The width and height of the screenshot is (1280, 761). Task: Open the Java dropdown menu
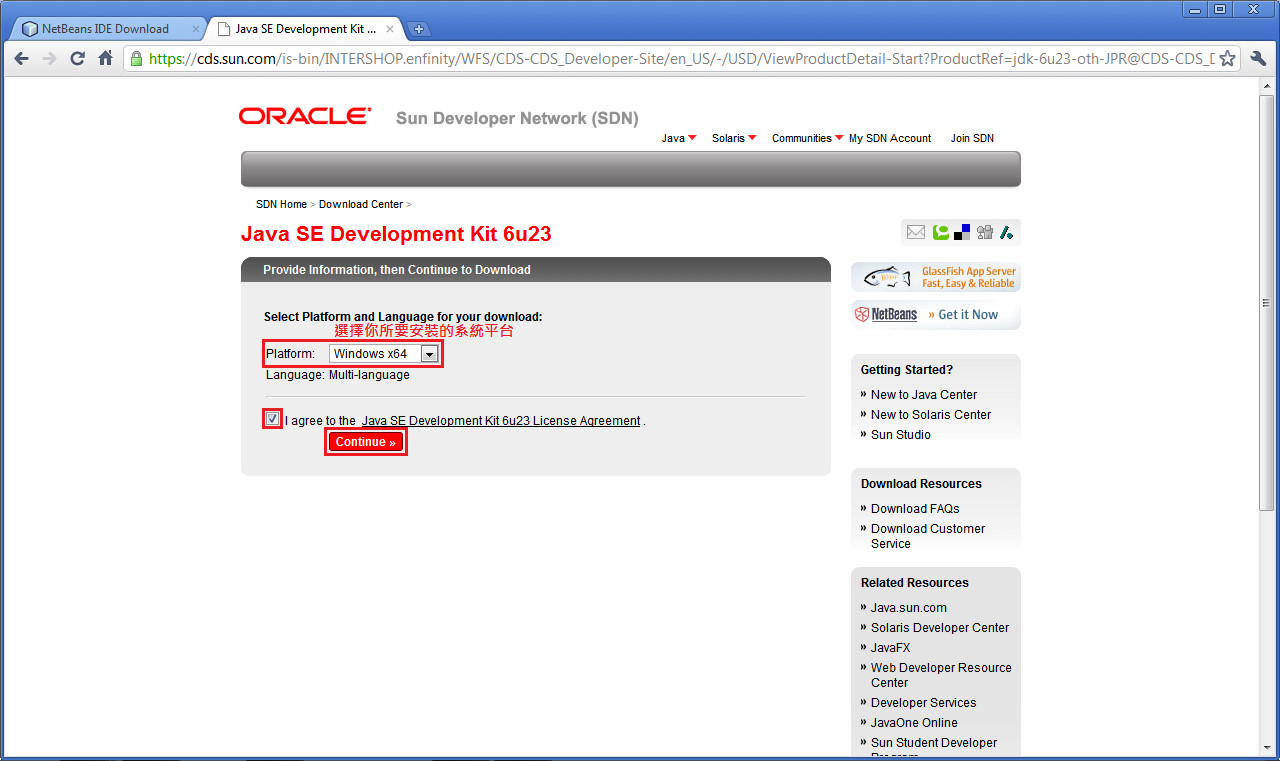(679, 138)
